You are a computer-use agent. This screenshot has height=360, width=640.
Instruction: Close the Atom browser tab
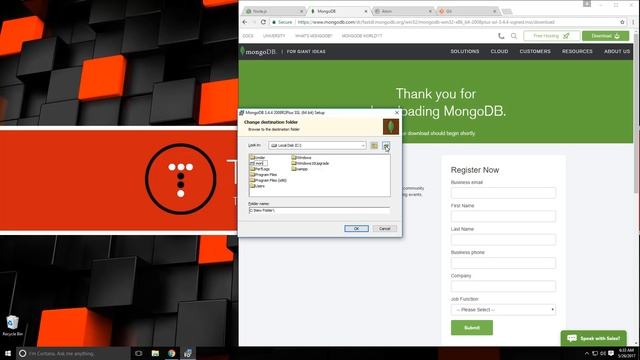(430, 11)
